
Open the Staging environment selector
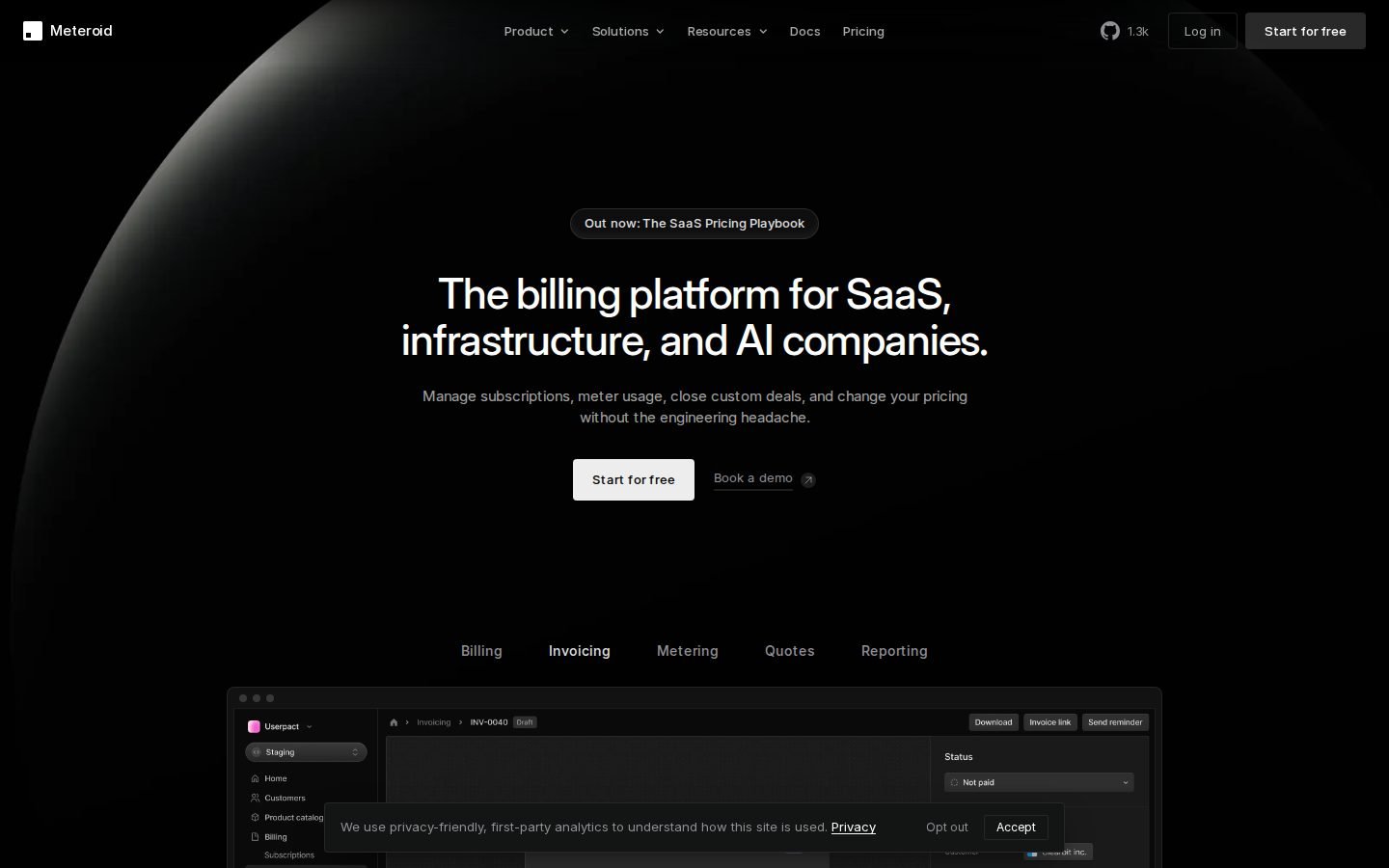pos(306,752)
